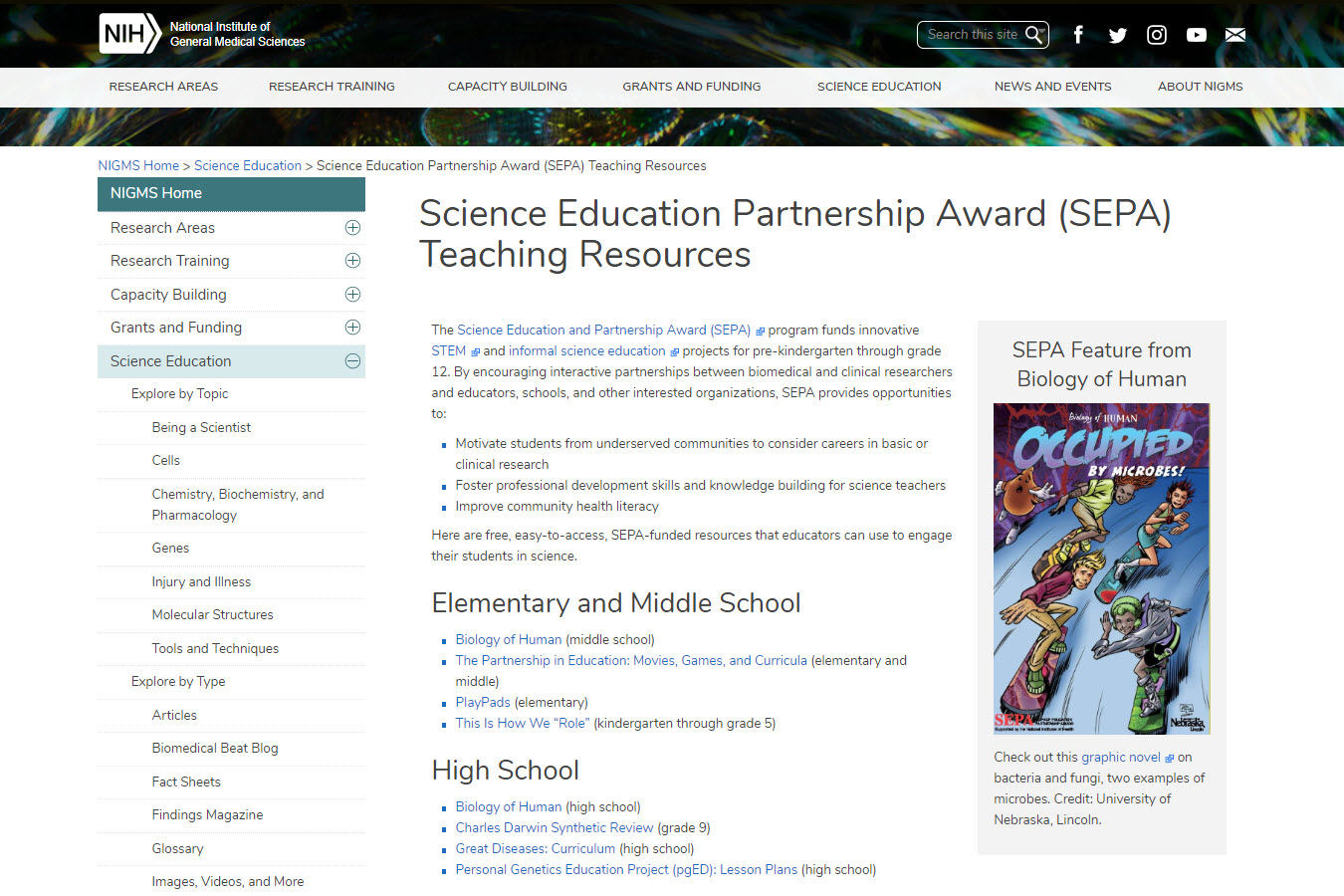
Task: Click the YouTube channel icon
Action: (x=1196, y=34)
